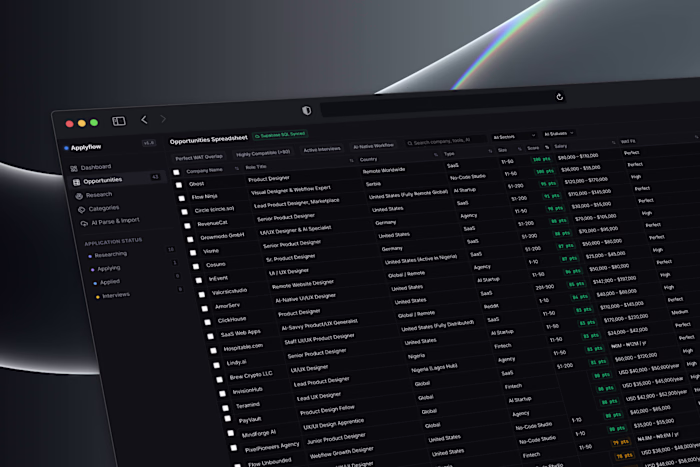This screenshot has width=700, height=467.
Task: Click the sort icon beside the Country header
Action: (435, 154)
